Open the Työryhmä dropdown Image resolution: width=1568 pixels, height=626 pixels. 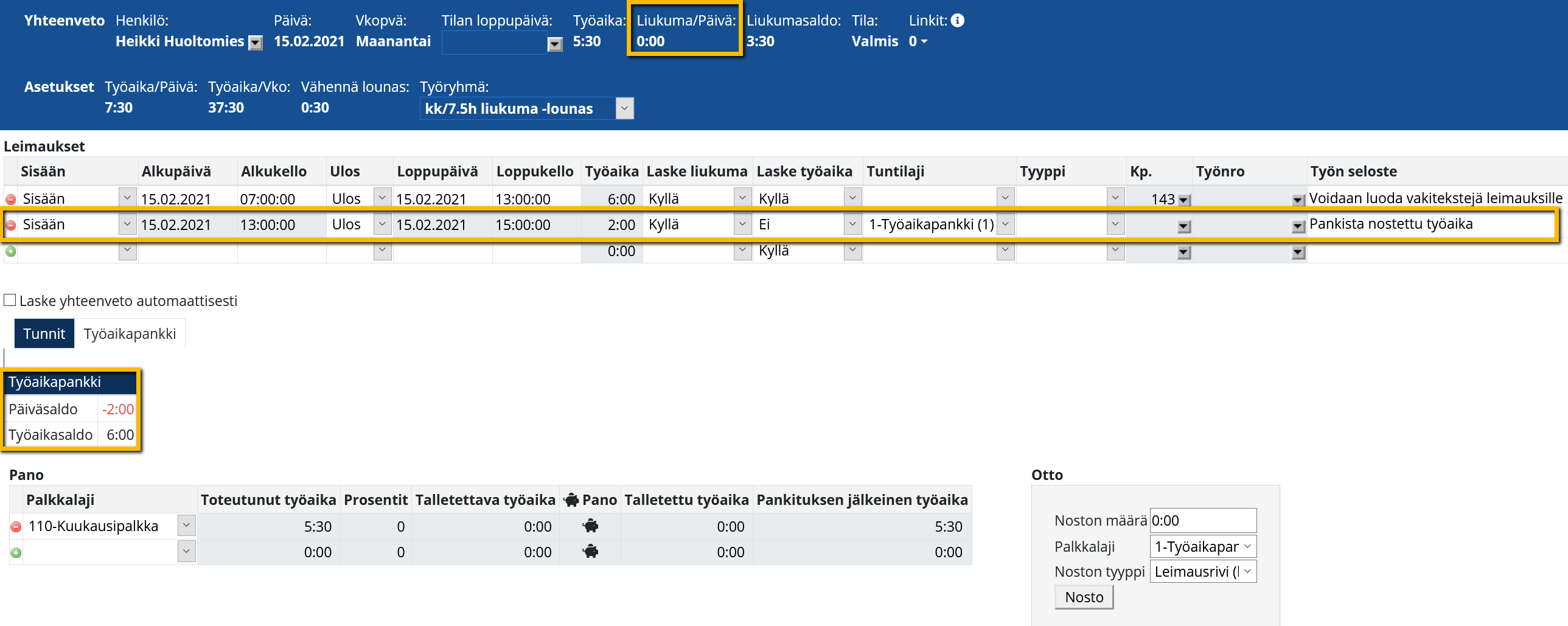[624, 109]
